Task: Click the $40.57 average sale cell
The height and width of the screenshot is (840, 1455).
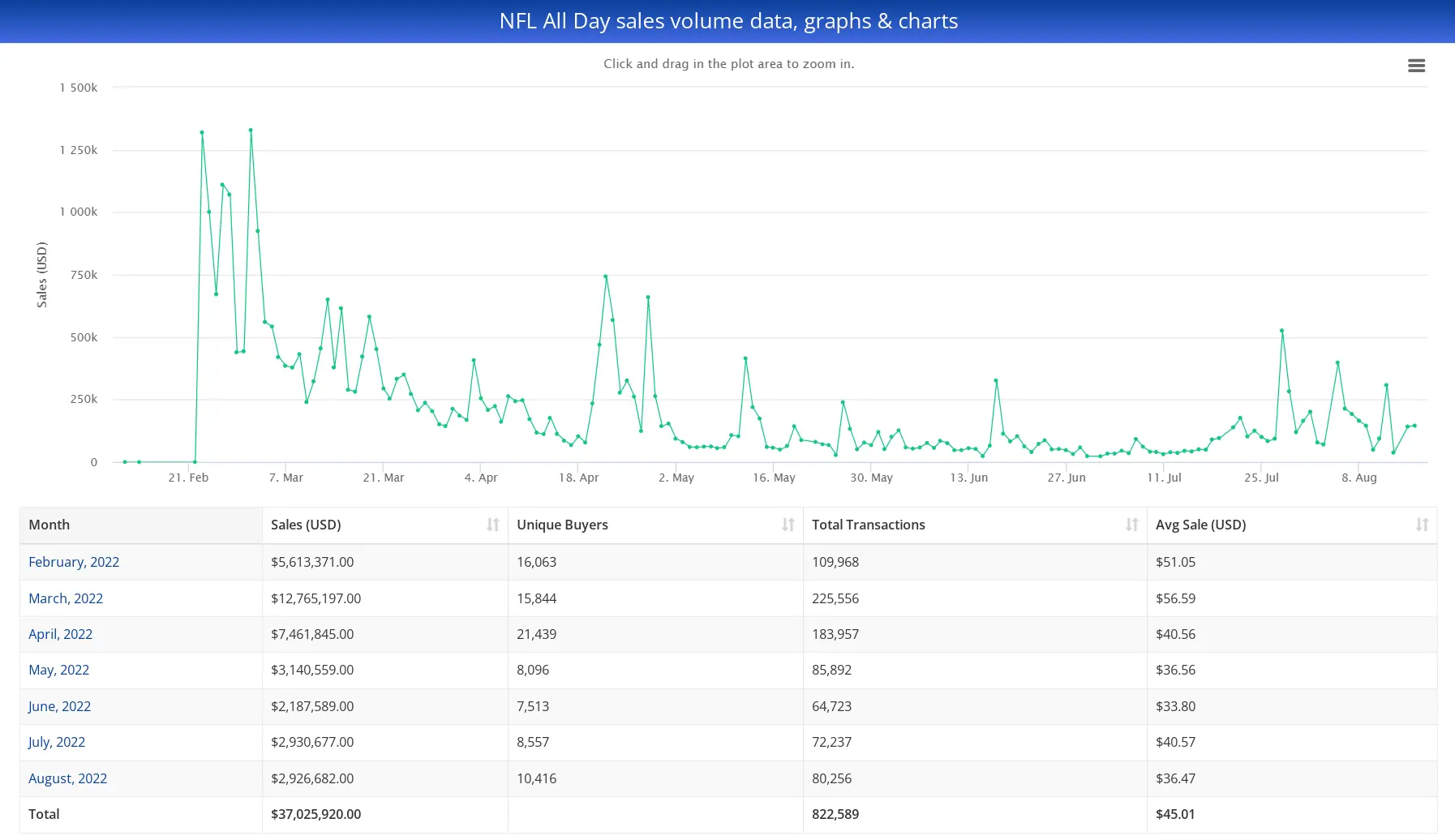Action: [1292, 742]
